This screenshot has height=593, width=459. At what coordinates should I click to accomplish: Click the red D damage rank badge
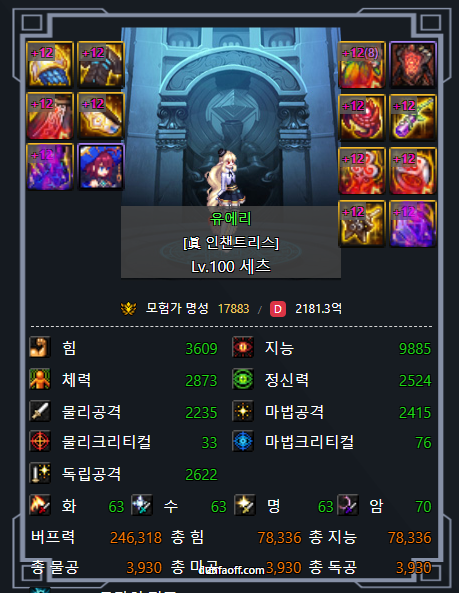click(x=278, y=309)
